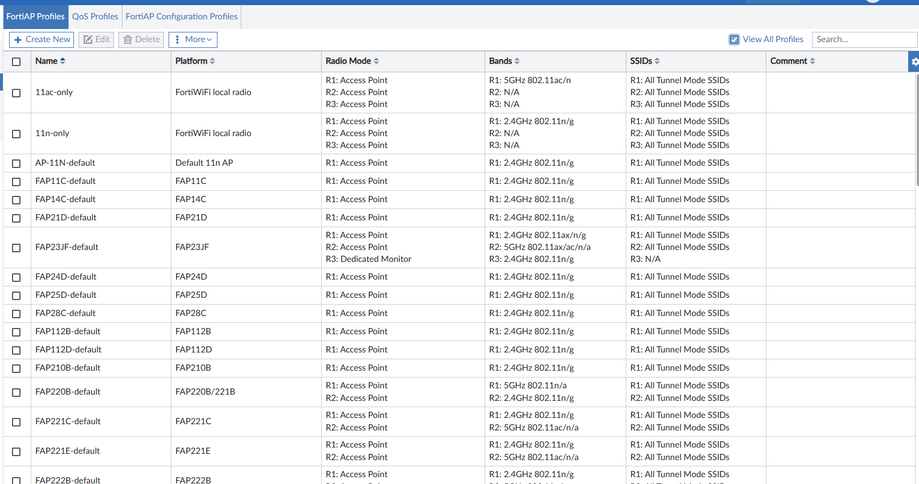Check the FAP25D-default row checkbox
This screenshot has height=484, width=919.
[16, 295]
